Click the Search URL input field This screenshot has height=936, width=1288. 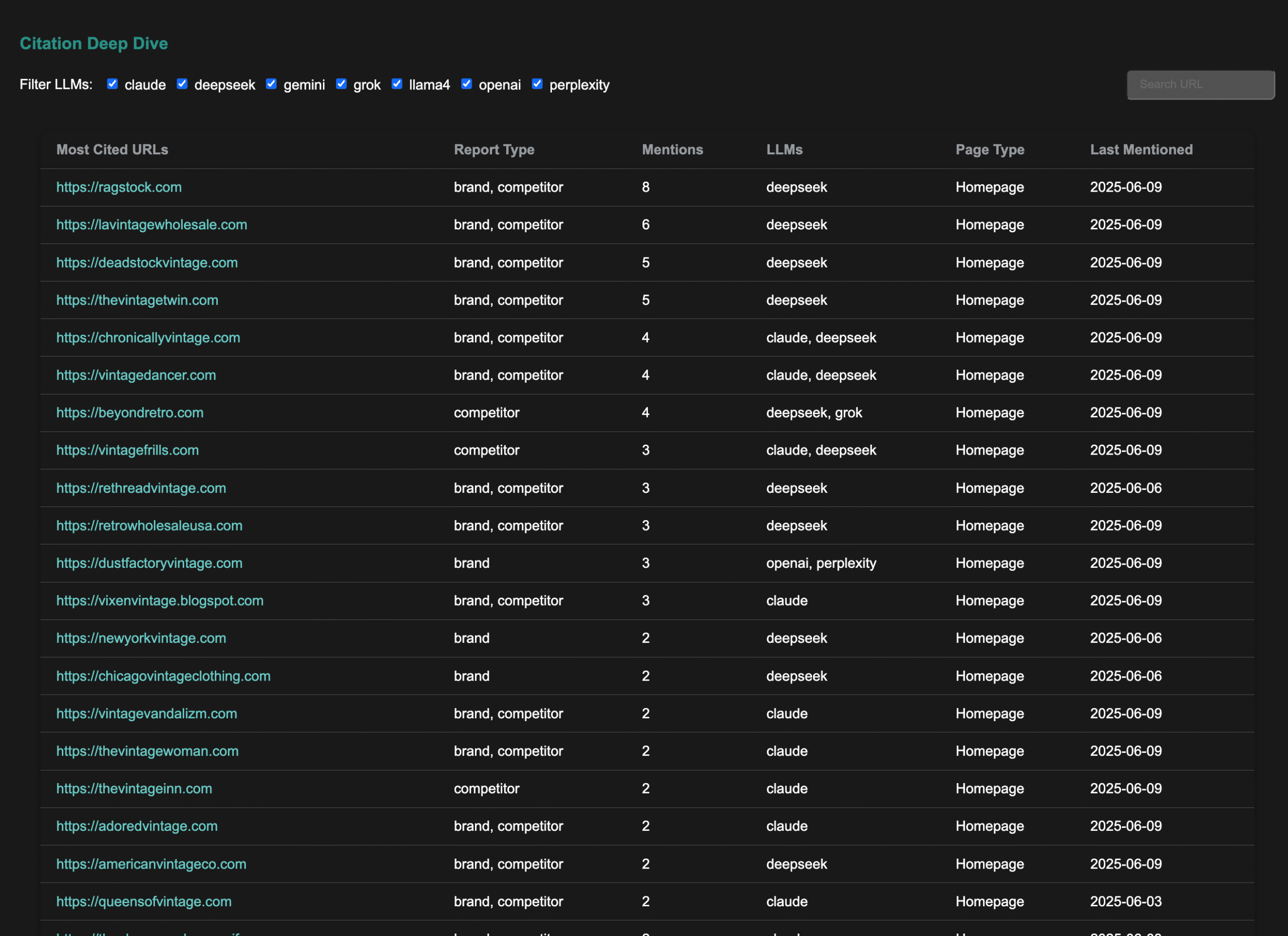[x=1200, y=84]
